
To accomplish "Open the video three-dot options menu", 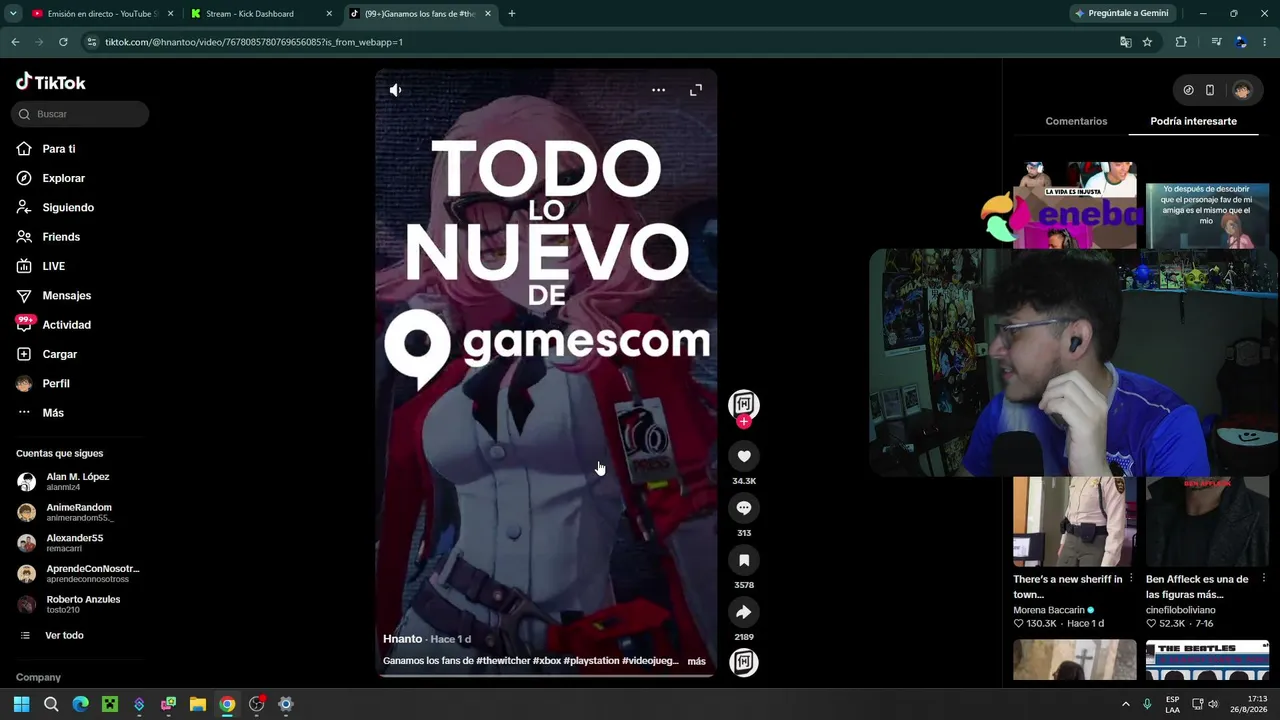I will 658,90.
